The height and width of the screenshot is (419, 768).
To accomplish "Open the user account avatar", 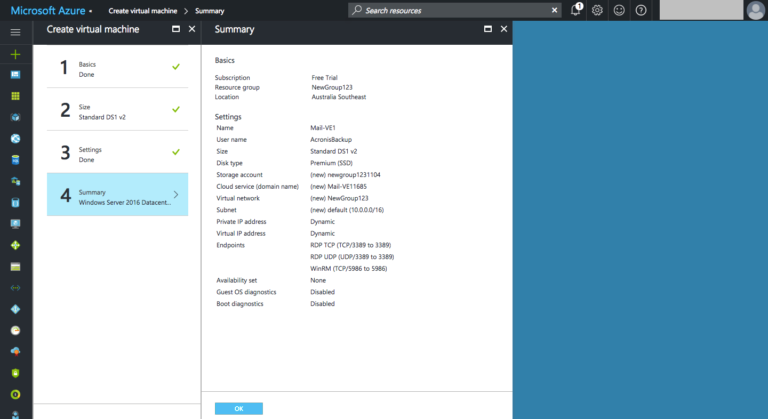I will tap(755, 10).
